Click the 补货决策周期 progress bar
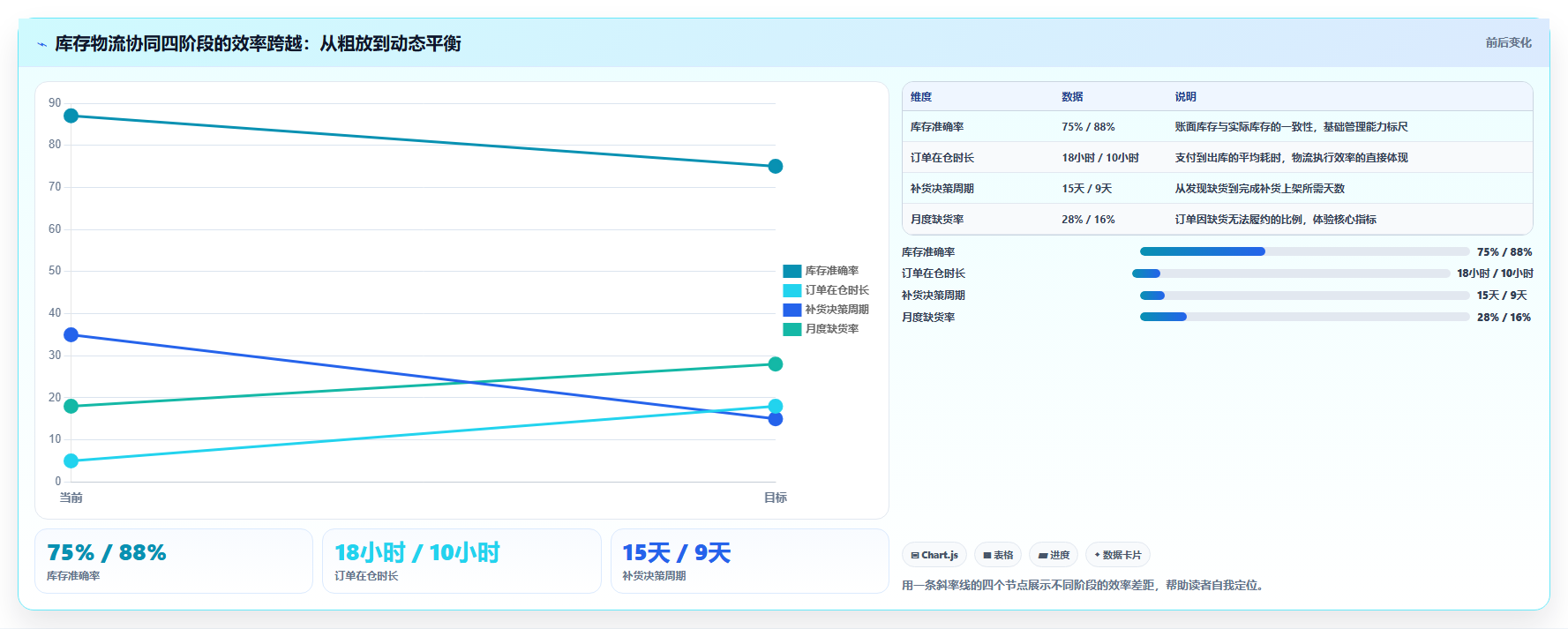1568x629 pixels. point(1304,296)
